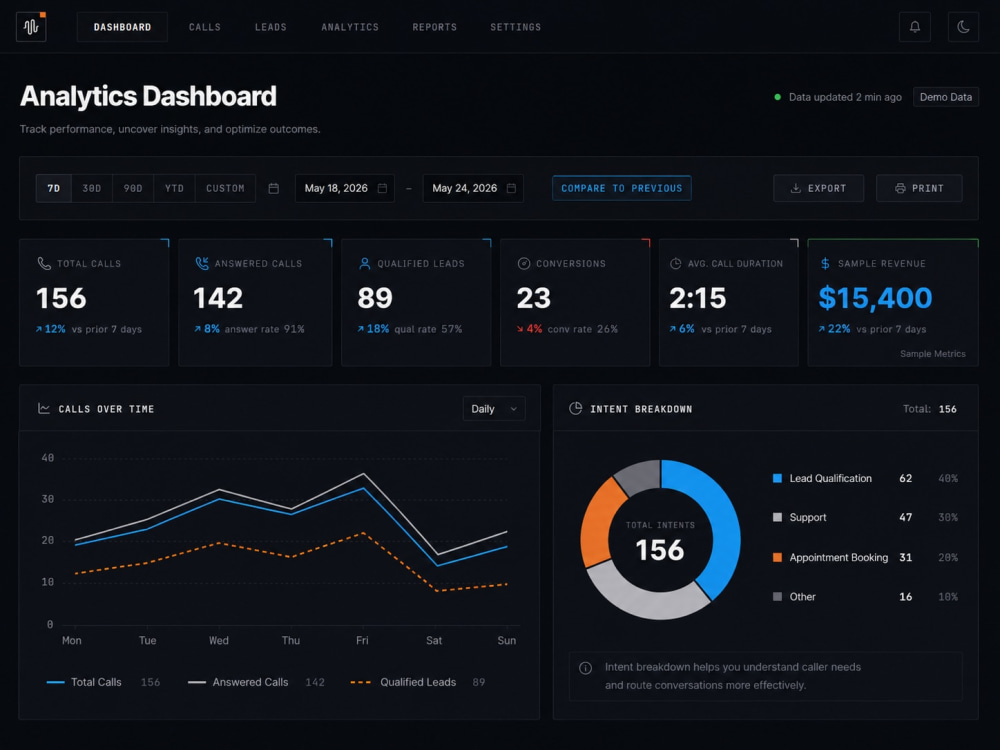This screenshot has height=750, width=1000.
Task: Click the download icon on Export
Action: [x=795, y=188]
